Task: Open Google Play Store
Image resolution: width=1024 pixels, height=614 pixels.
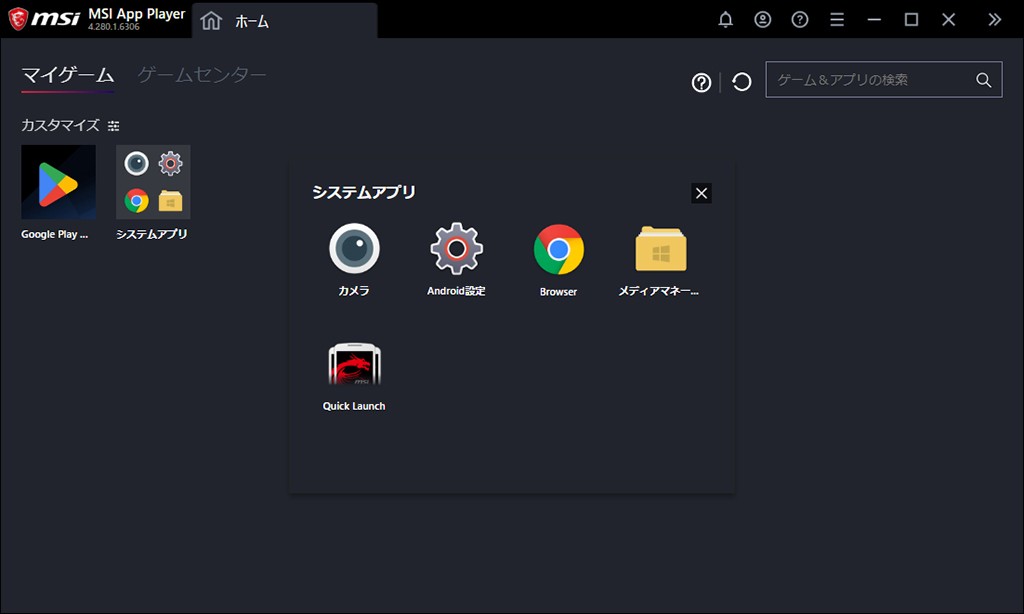Action: coord(58,183)
